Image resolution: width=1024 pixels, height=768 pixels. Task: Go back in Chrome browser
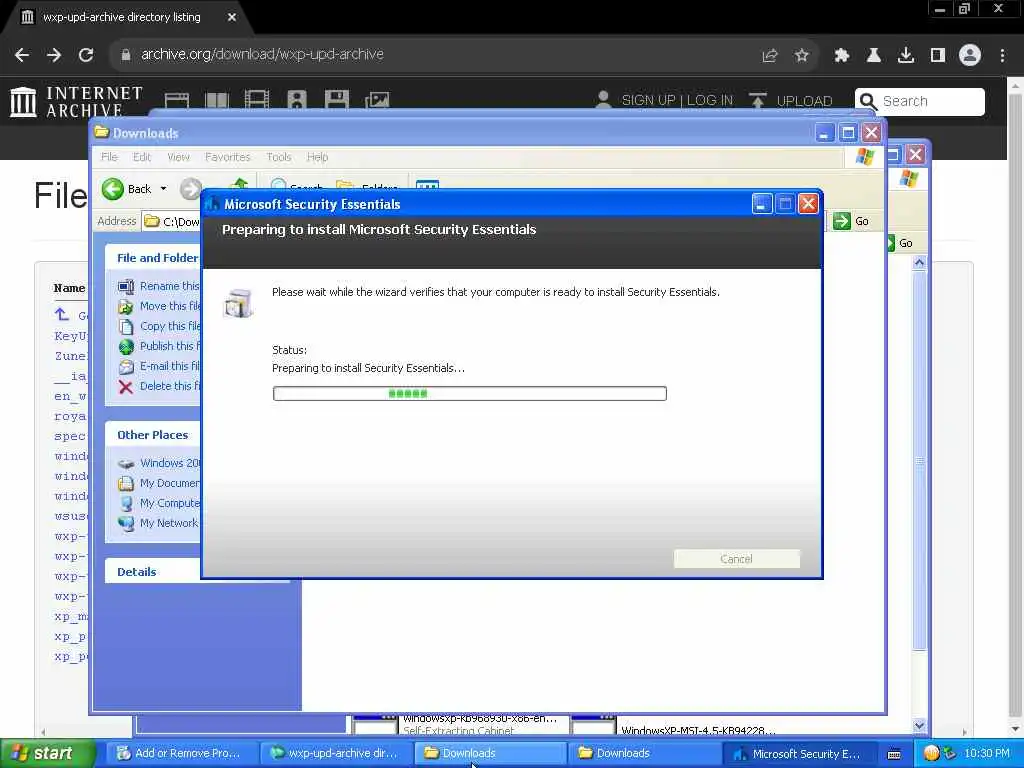[22, 55]
